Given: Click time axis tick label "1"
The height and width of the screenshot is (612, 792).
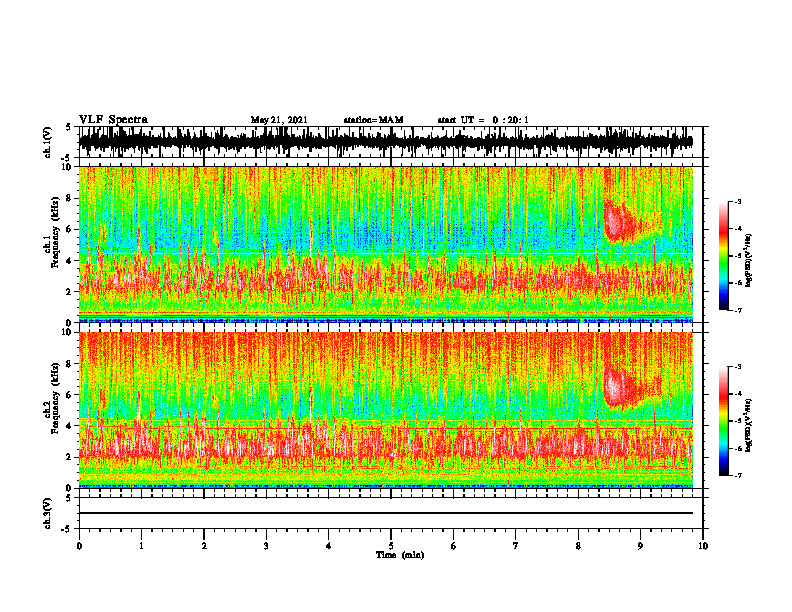Looking at the screenshot, I should 141,546.
